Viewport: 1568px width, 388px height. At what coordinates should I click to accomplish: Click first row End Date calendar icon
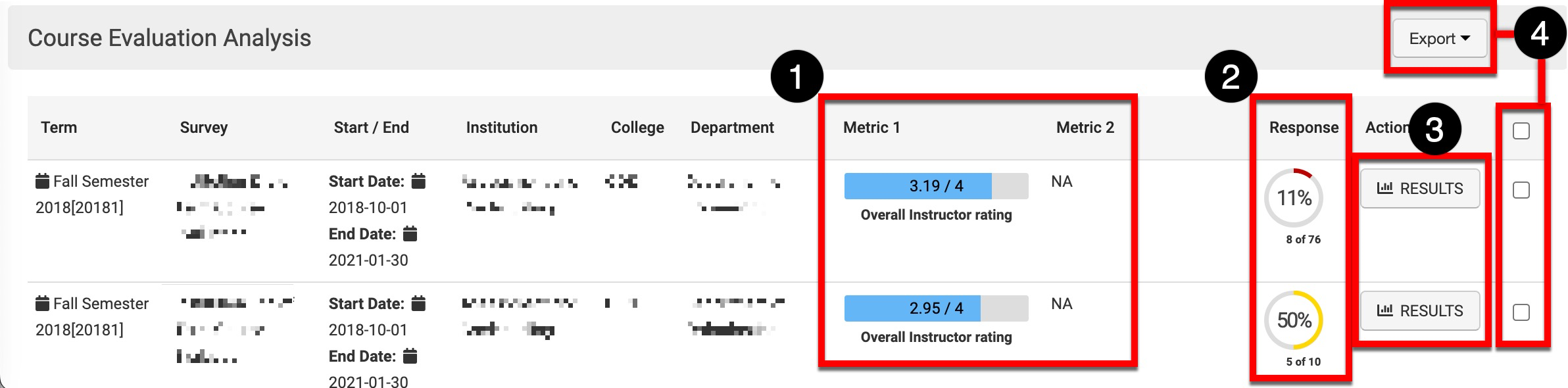[410, 233]
